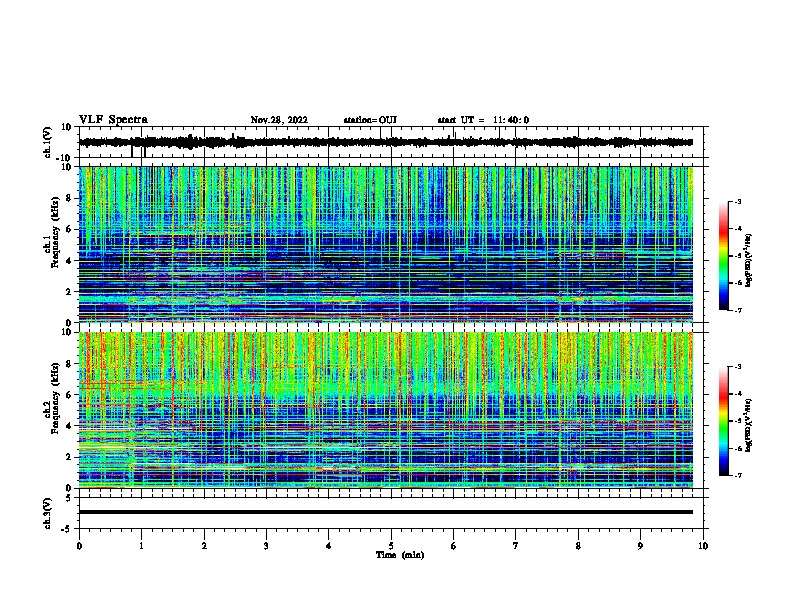This screenshot has height=612, width=792.
Task: Click the "-3" label on ch.2 colorbar
Action: pos(737,367)
